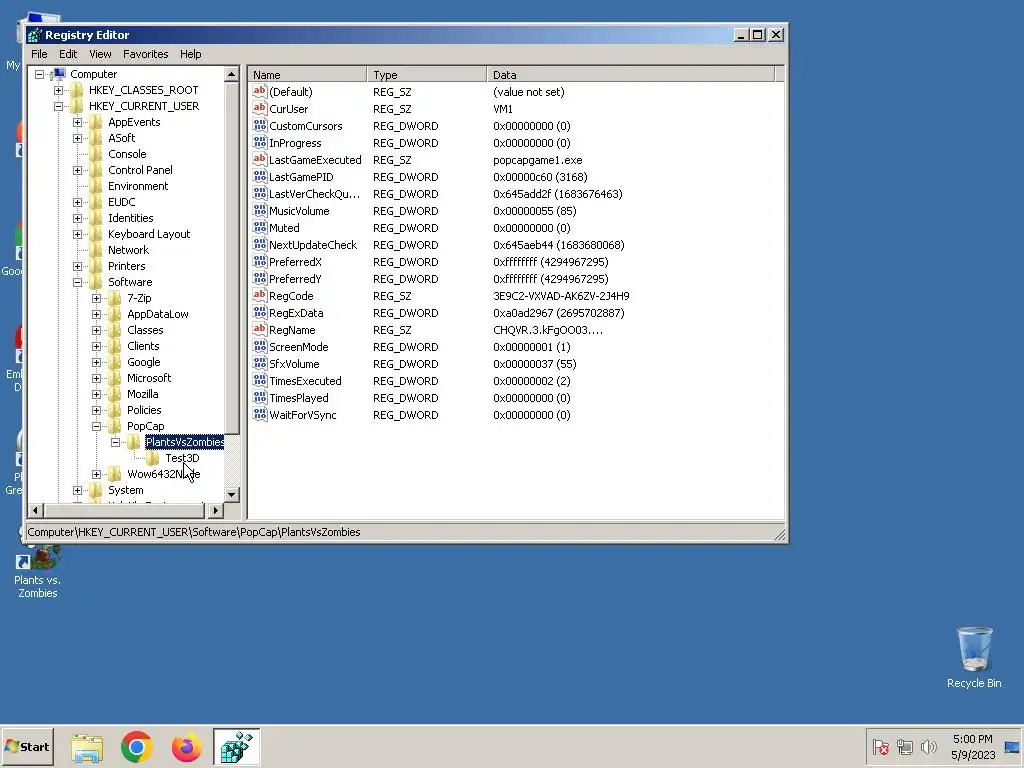Expand the AppEvents key
Screen dimensions: 1024x768
[x=77, y=122]
